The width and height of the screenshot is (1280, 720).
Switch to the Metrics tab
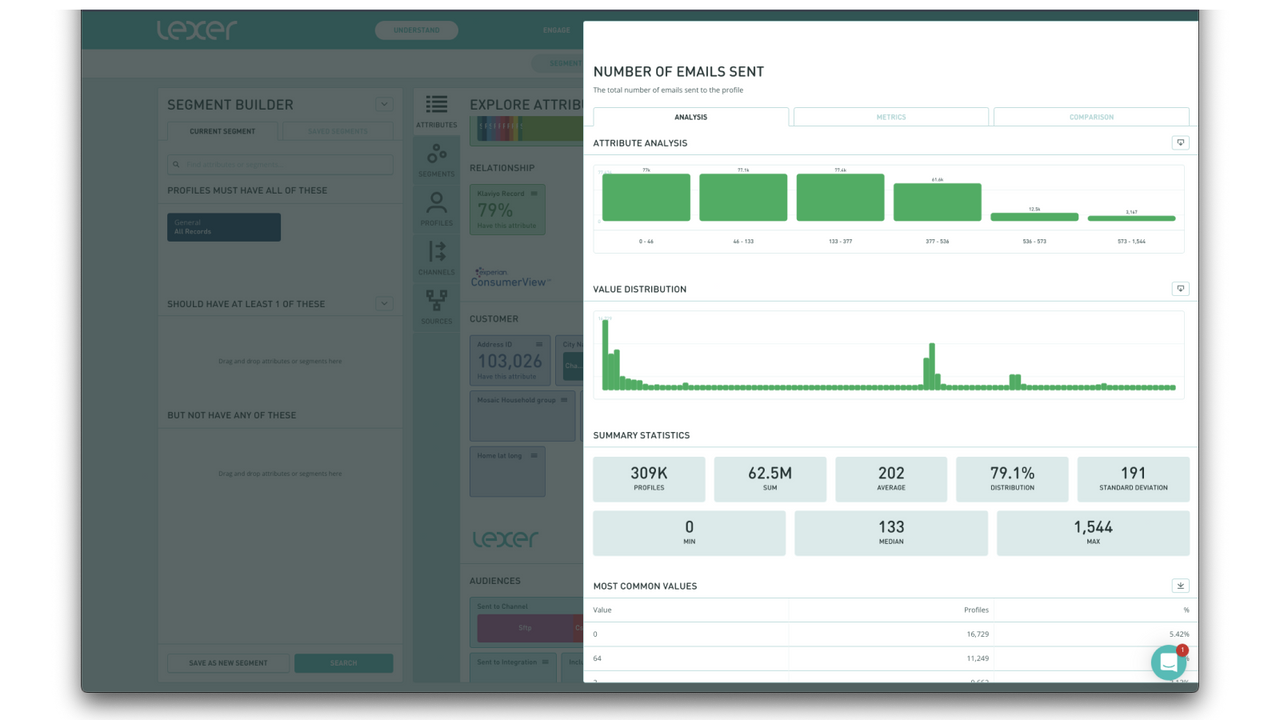[x=890, y=117]
